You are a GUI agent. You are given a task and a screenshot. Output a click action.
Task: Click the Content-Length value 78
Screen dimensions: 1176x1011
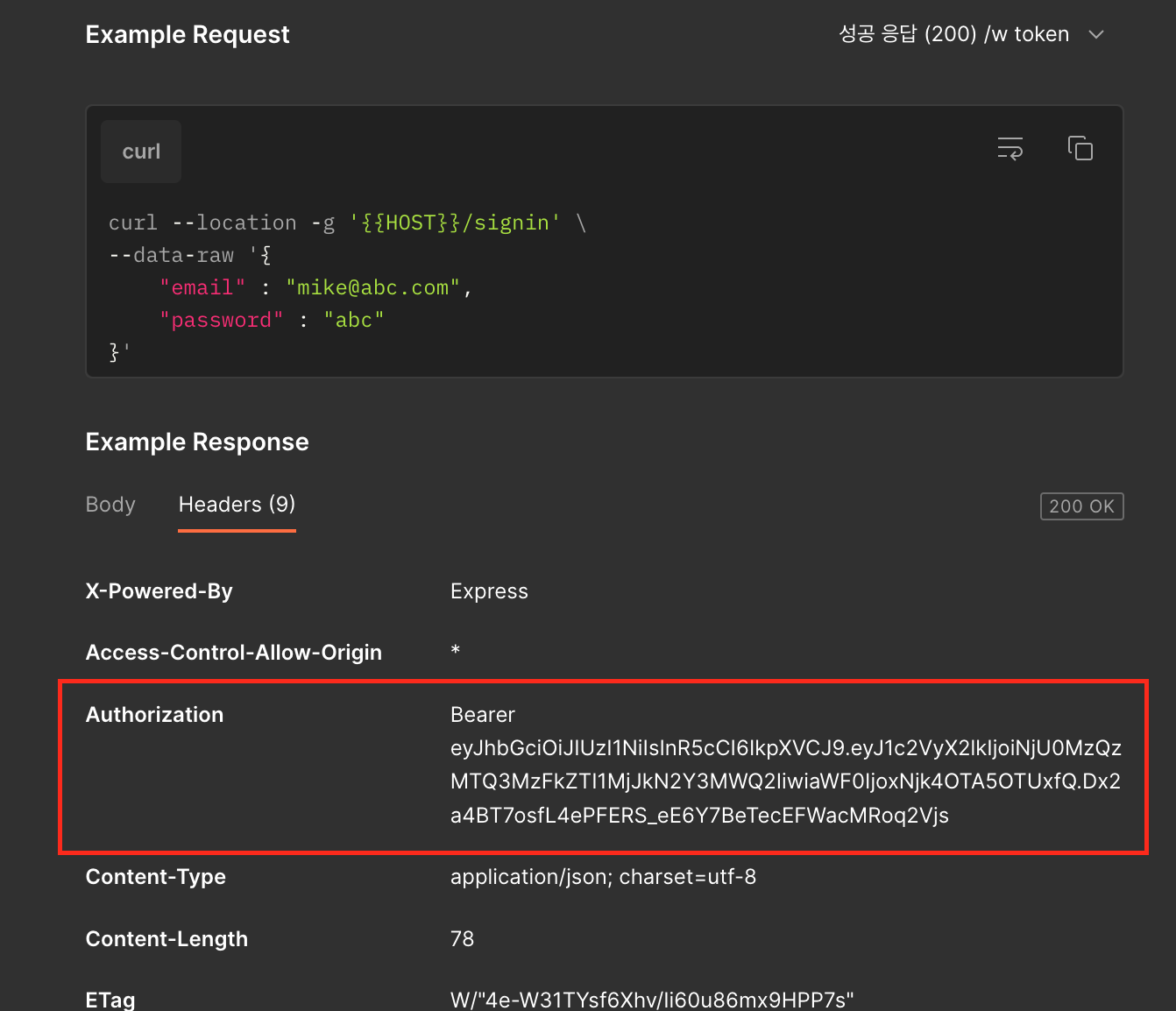[x=462, y=939]
